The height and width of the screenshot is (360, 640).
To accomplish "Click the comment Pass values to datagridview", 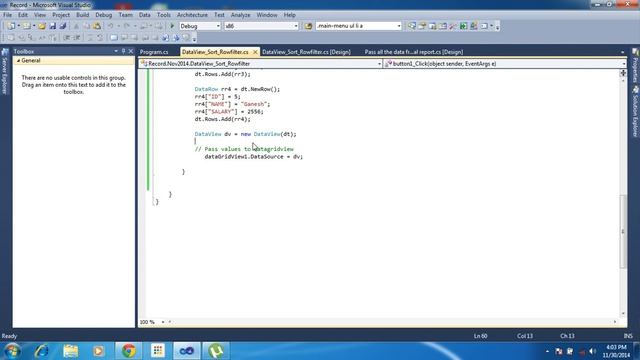I will (x=244, y=149).
